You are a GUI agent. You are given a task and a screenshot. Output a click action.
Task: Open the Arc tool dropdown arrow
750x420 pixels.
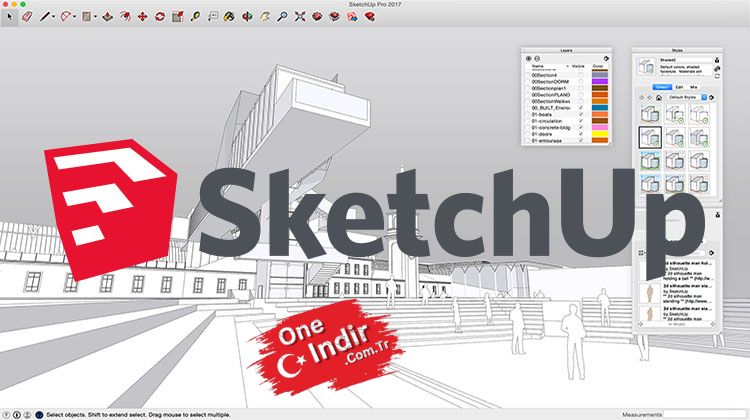[74, 17]
